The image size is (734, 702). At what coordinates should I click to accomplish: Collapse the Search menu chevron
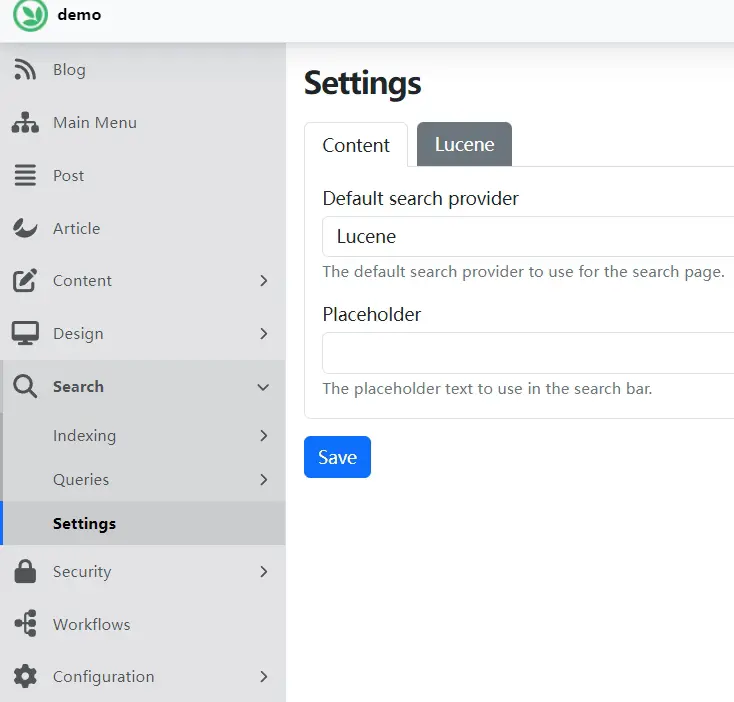pyautogui.click(x=263, y=387)
